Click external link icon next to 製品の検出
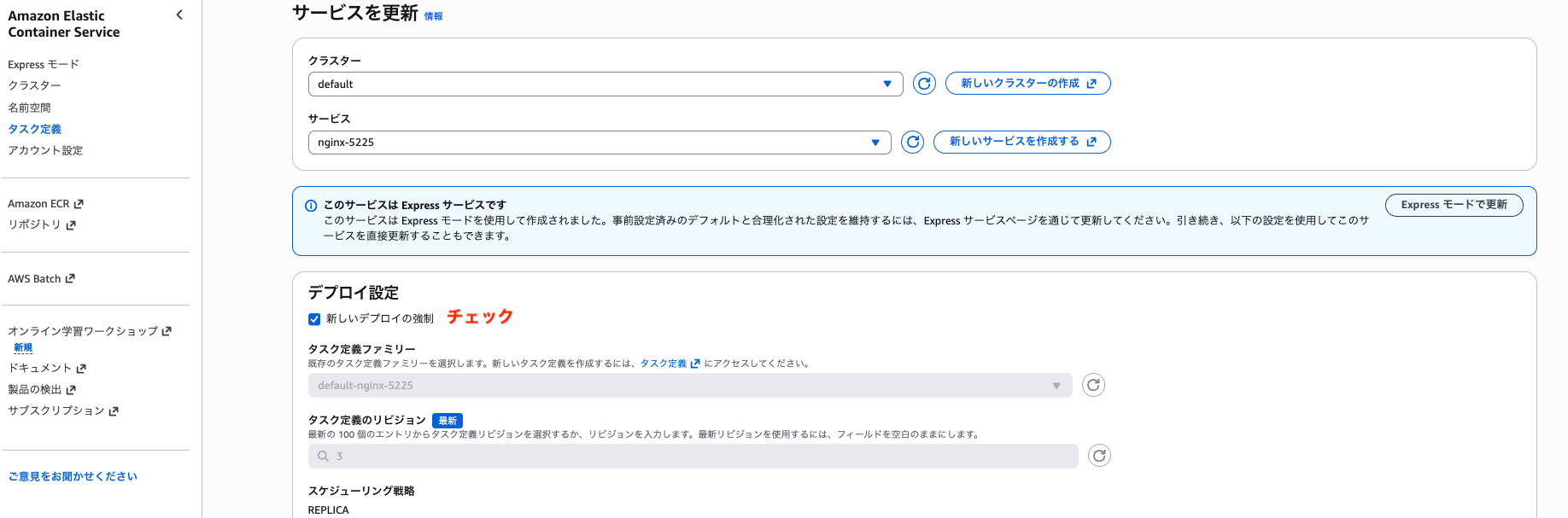The width and height of the screenshot is (1568, 518). coord(71,390)
